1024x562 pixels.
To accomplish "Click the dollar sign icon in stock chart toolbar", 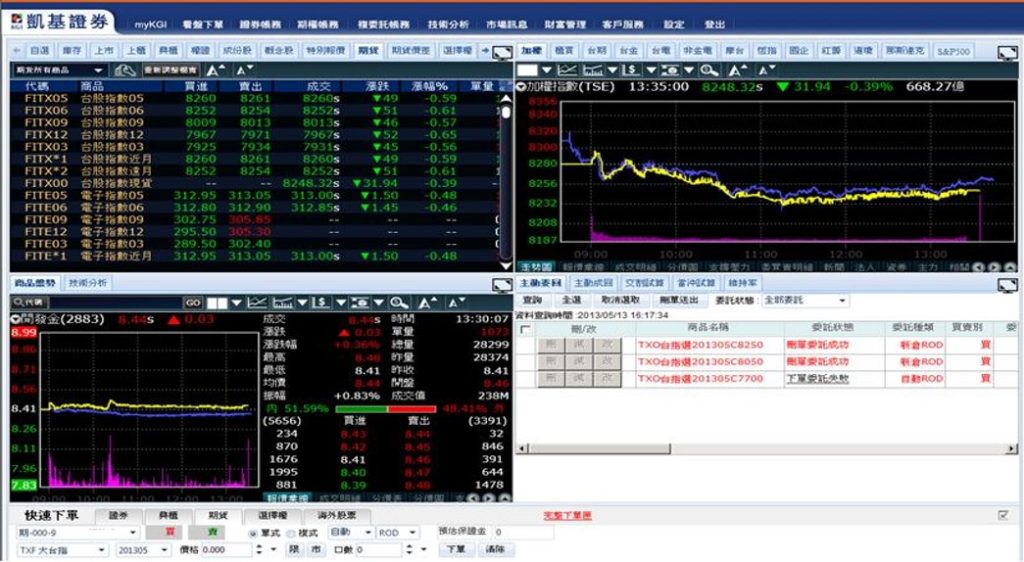I will (x=319, y=303).
